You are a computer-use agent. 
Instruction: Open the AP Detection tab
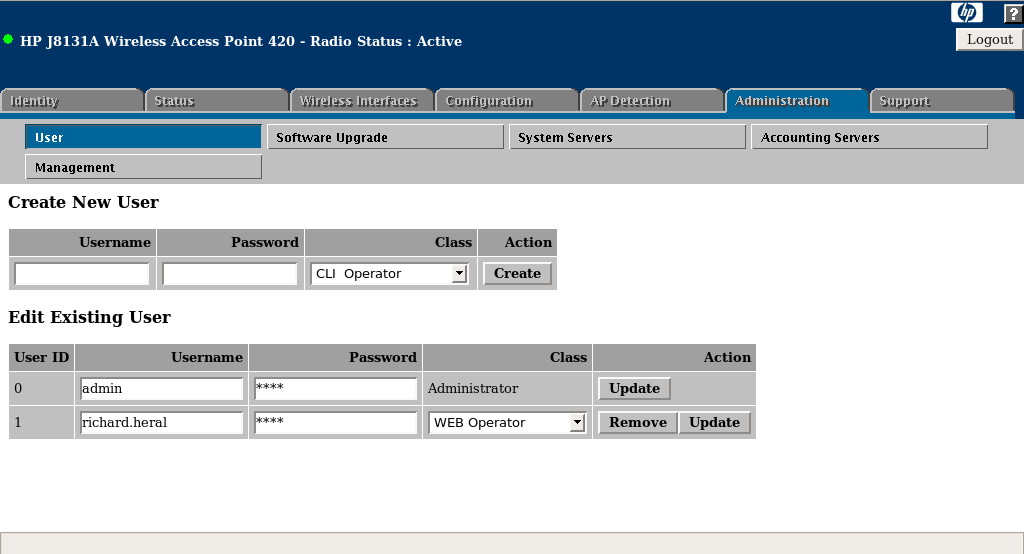(650, 101)
